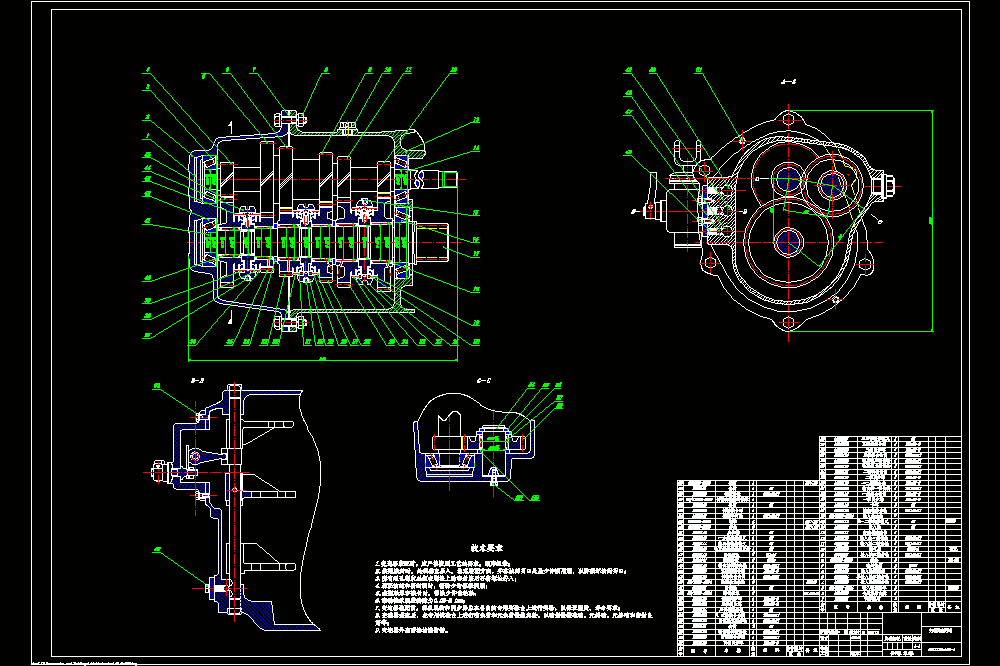Select the top flange bolt of main section view
This screenshot has height=666, width=1000.
(x=290, y=118)
